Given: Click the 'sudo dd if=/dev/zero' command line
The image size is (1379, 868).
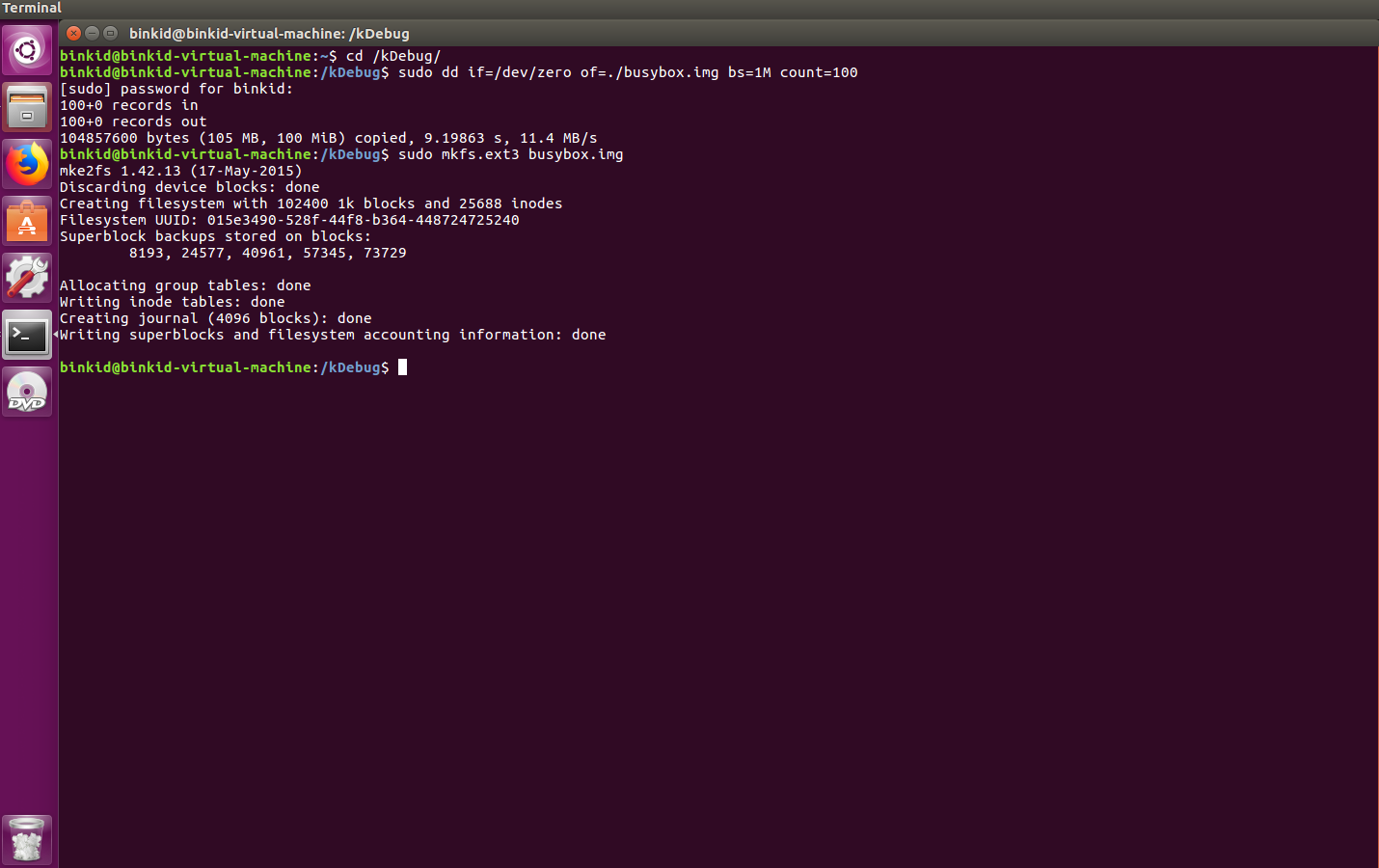Looking at the screenshot, I should [x=628, y=72].
